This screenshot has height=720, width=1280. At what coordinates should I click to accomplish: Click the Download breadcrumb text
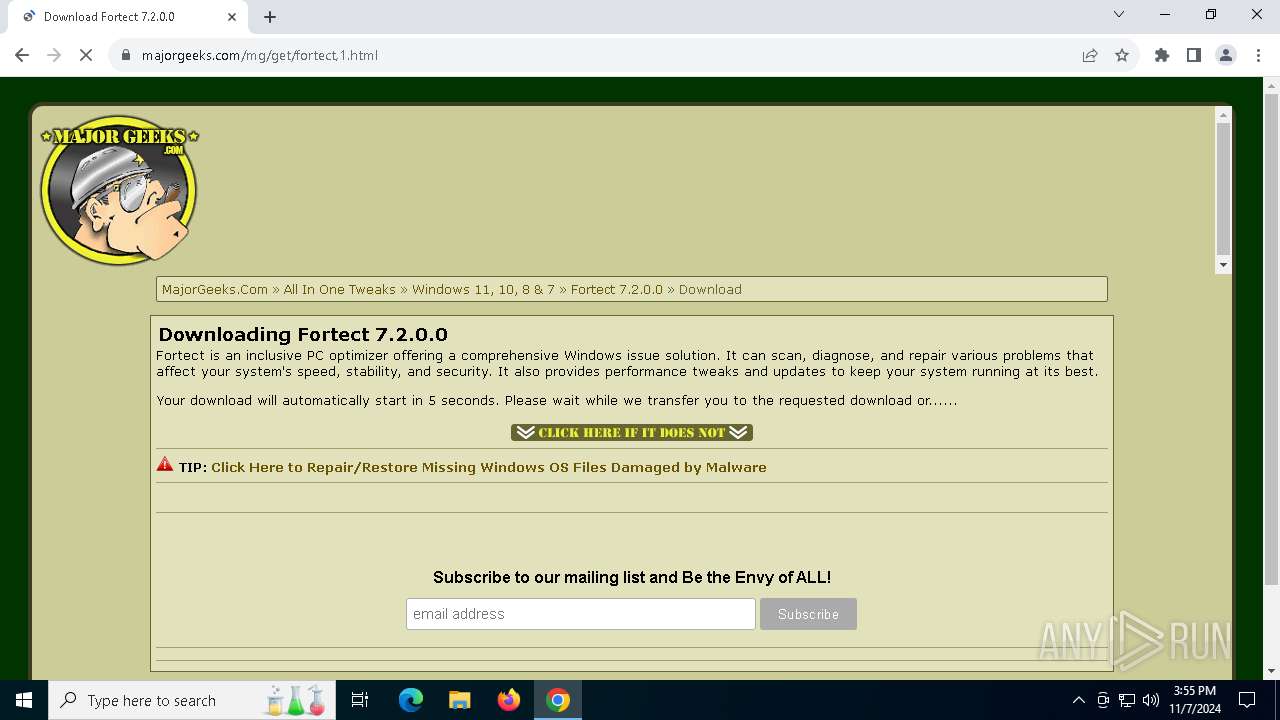[710, 289]
